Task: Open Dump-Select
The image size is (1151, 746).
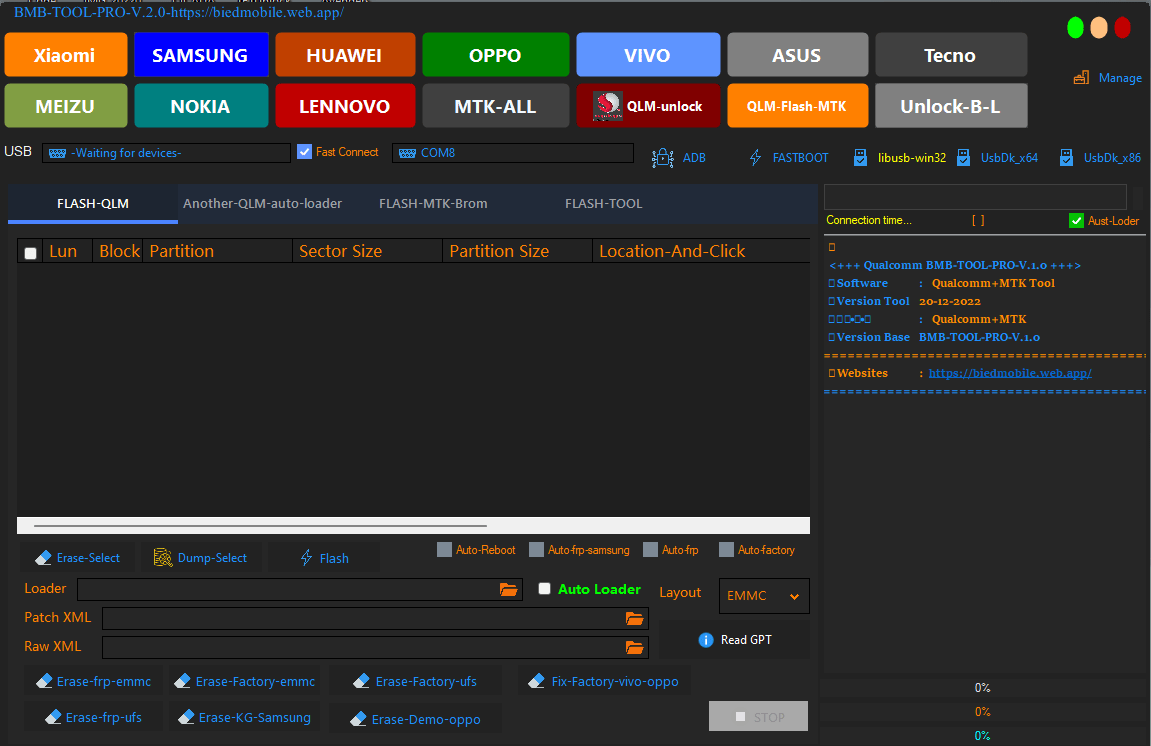Action: coord(201,557)
